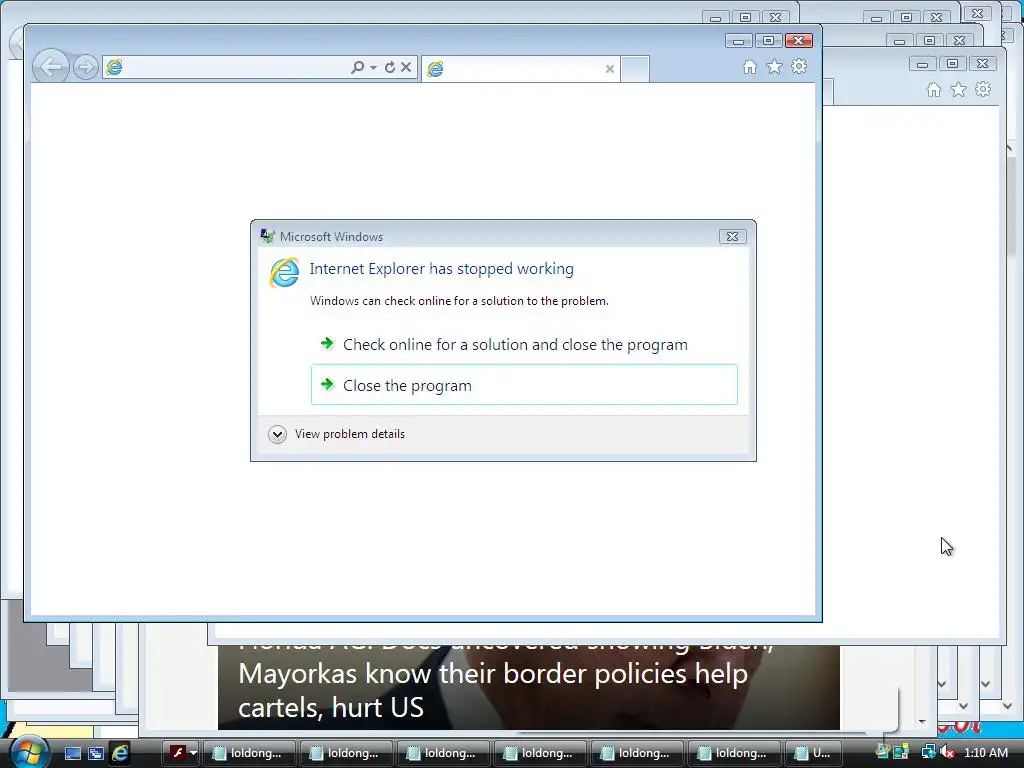The height and width of the screenshot is (768, 1024).
Task: Open Tools gear in the front IE window
Action: click(799, 67)
